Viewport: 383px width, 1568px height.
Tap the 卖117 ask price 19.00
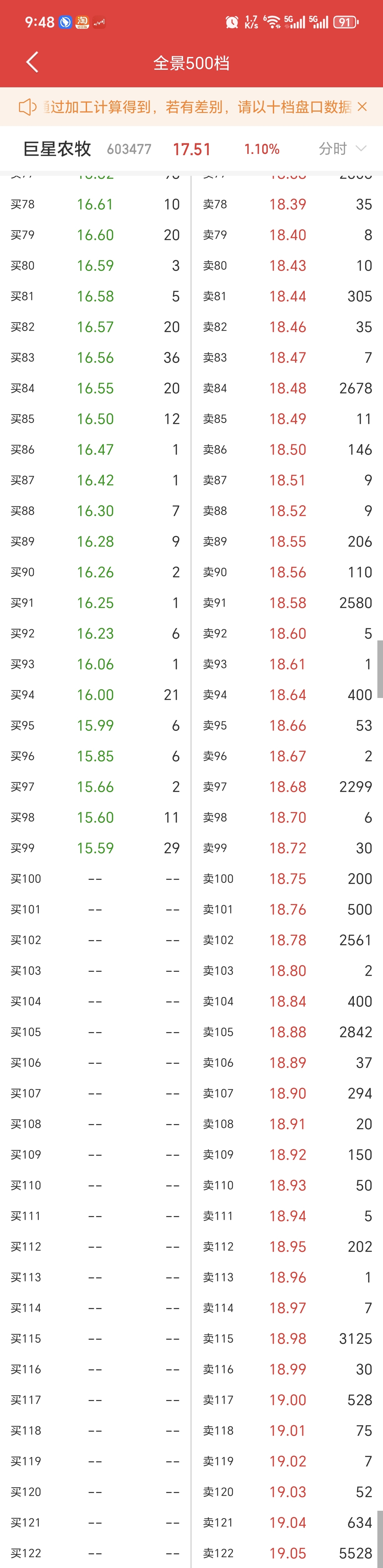click(288, 1399)
